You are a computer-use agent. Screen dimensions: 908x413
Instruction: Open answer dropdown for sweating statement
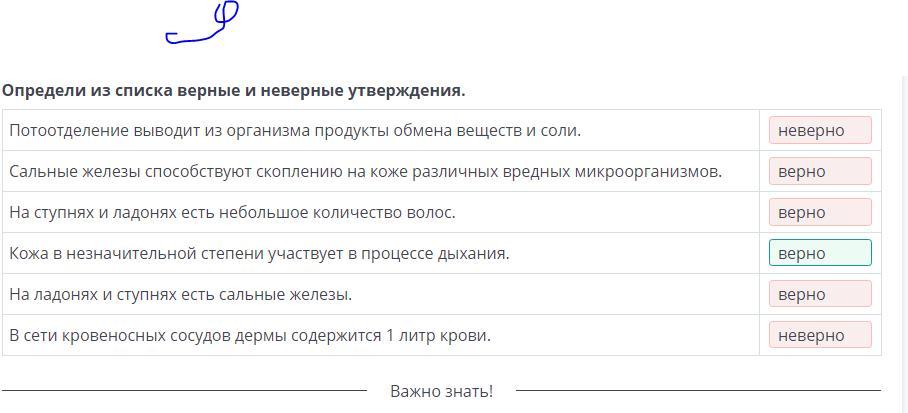tap(820, 130)
